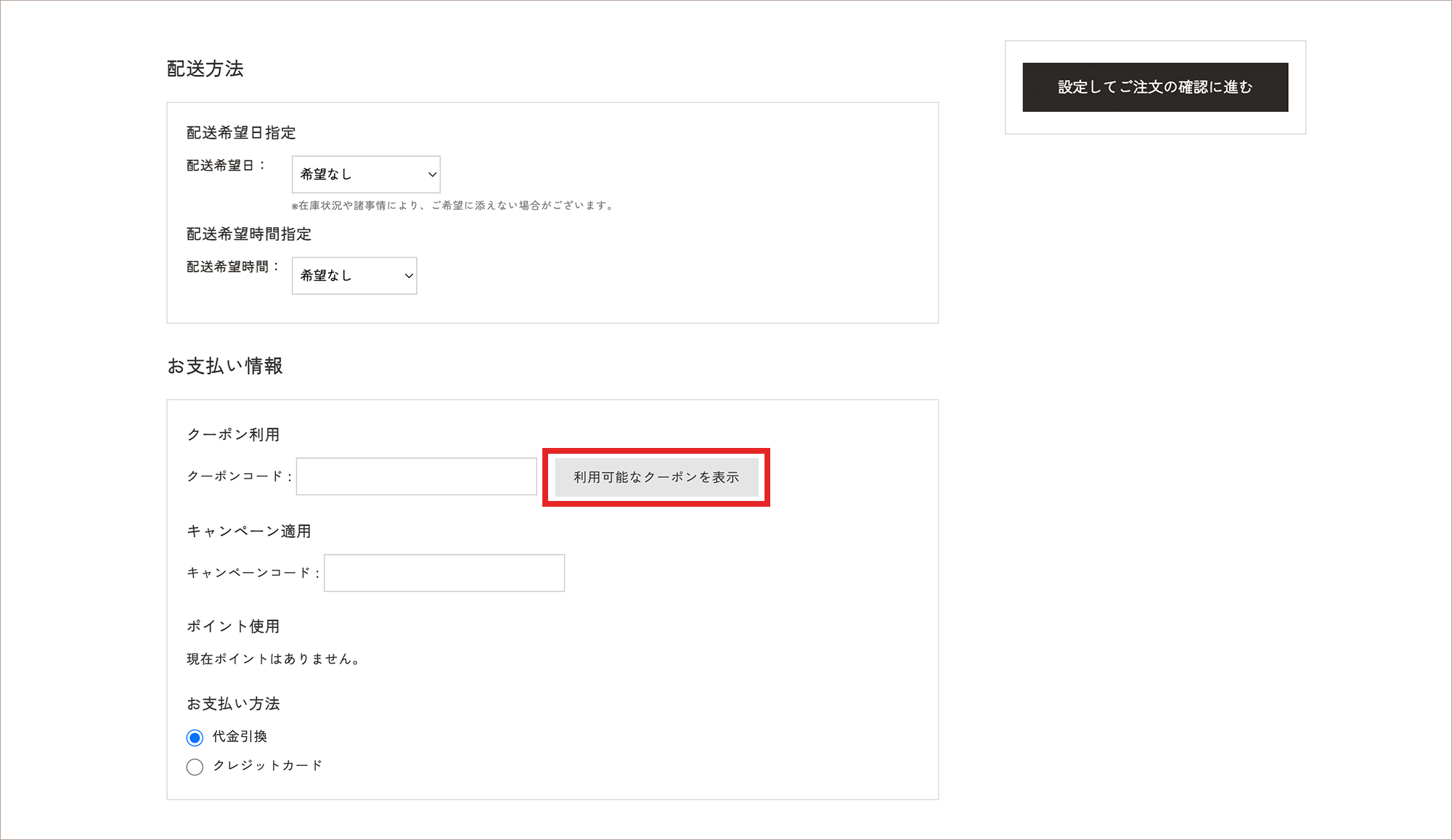The image size is (1452, 840).
Task: Click the chevron arrow in 配送希望日 select
Action: [x=432, y=174]
